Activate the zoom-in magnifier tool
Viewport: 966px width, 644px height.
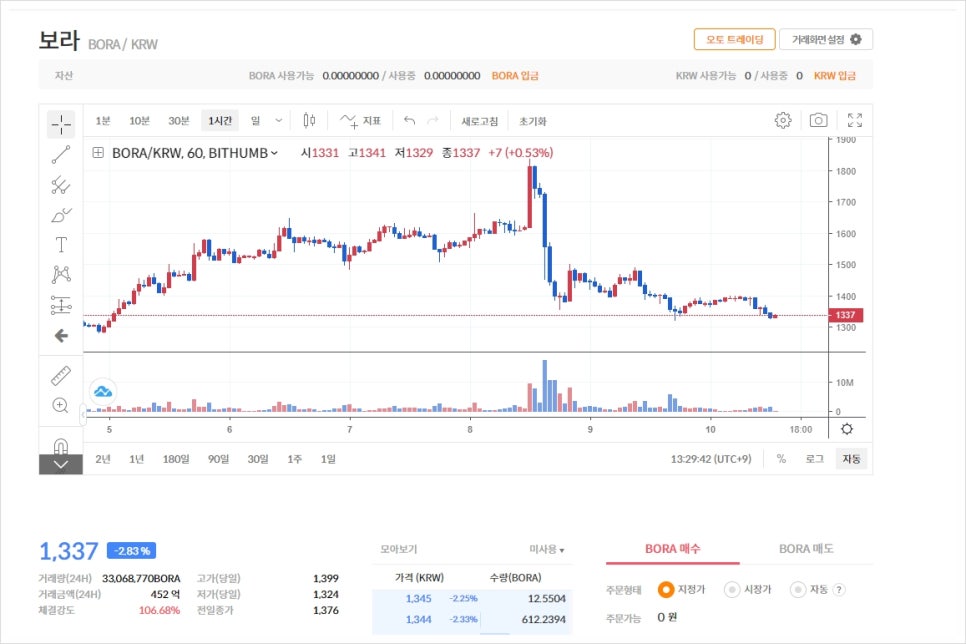[60, 406]
